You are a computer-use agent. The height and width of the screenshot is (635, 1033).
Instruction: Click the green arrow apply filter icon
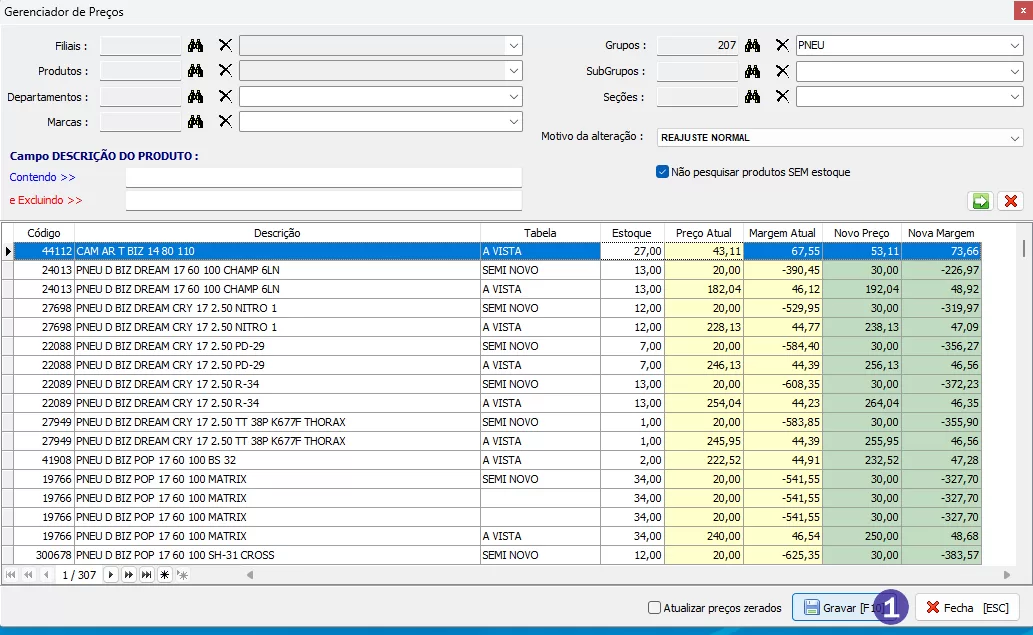click(981, 201)
